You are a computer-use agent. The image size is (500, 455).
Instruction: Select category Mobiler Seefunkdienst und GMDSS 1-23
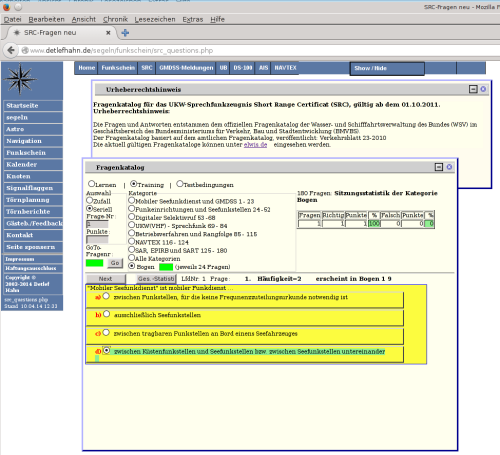click(132, 200)
